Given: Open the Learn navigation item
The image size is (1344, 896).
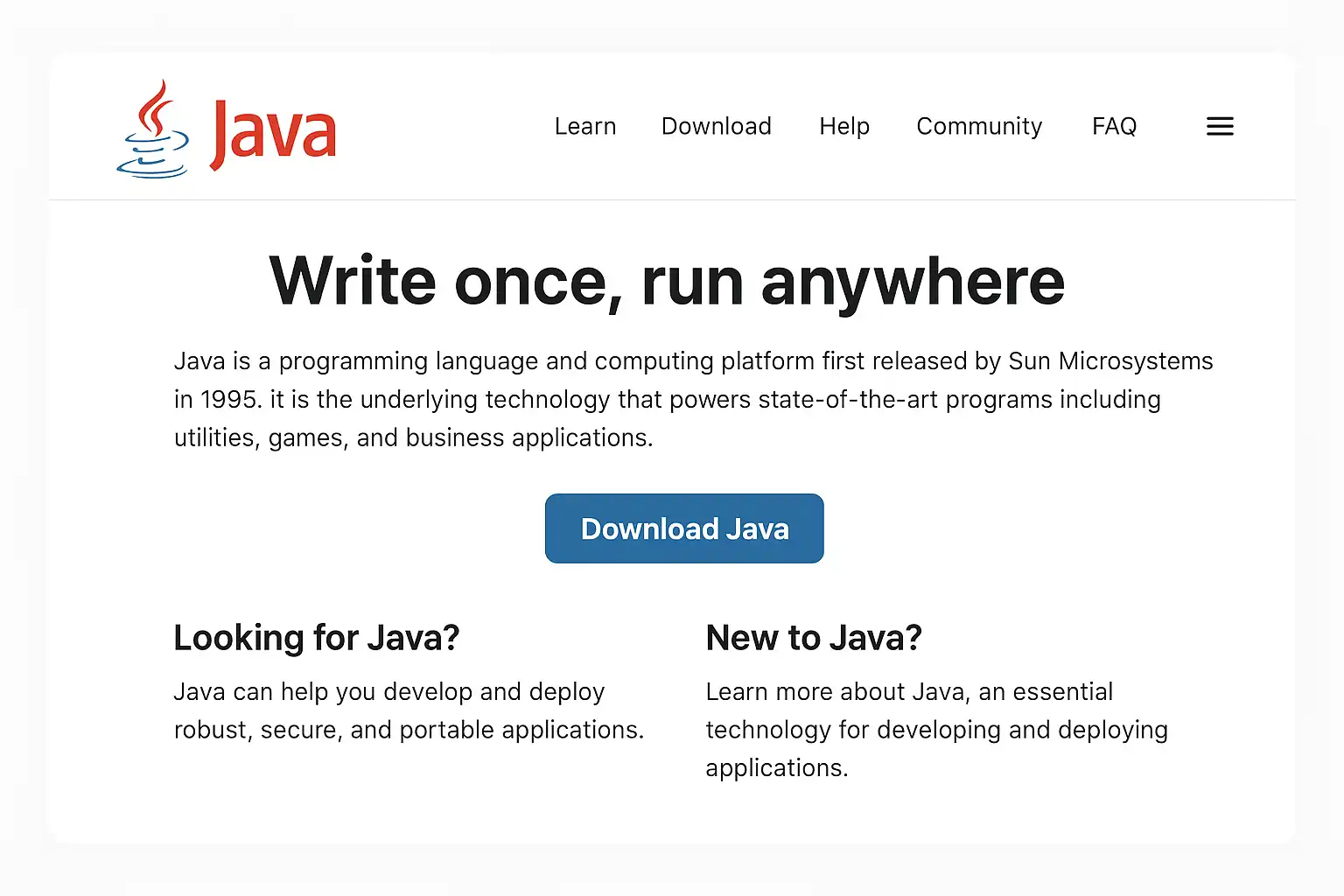Looking at the screenshot, I should 585,127.
